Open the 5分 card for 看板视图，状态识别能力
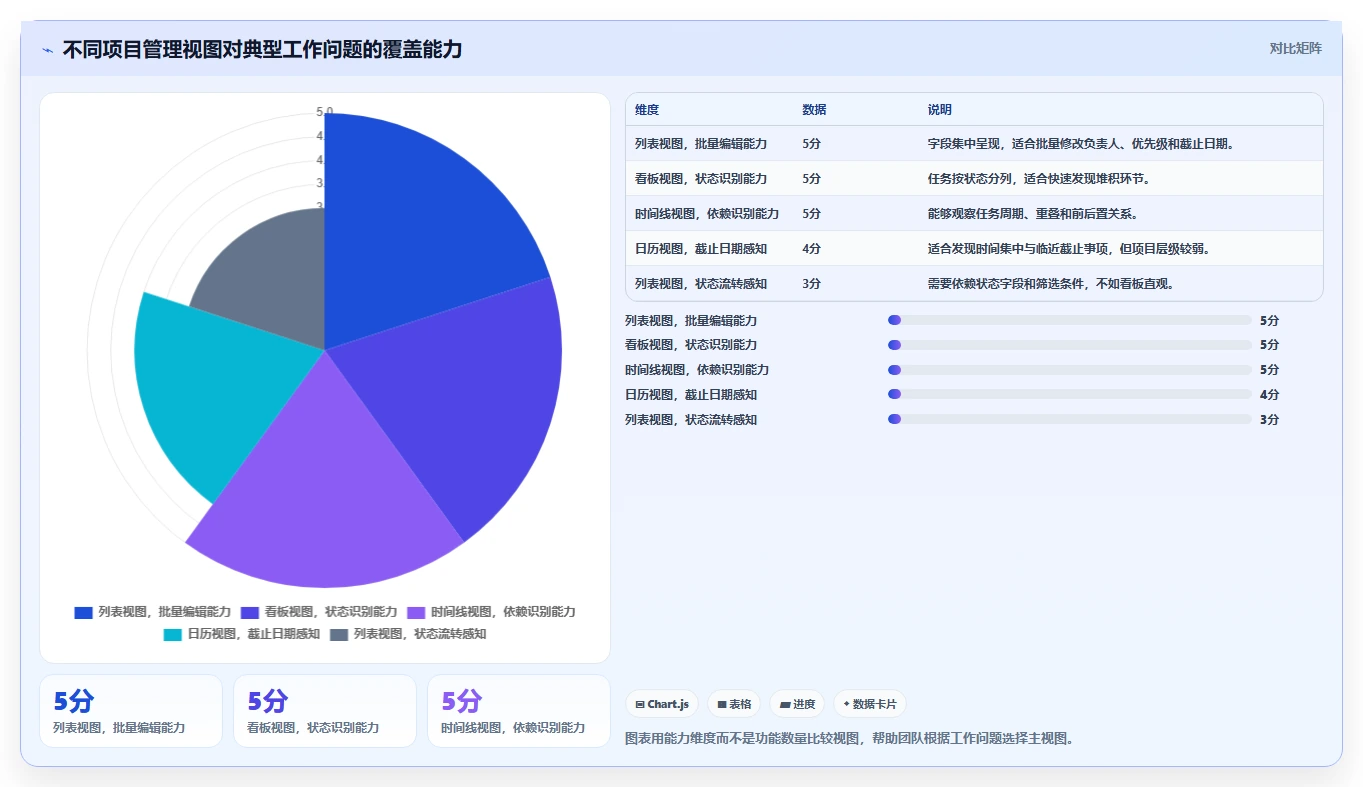 point(325,711)
